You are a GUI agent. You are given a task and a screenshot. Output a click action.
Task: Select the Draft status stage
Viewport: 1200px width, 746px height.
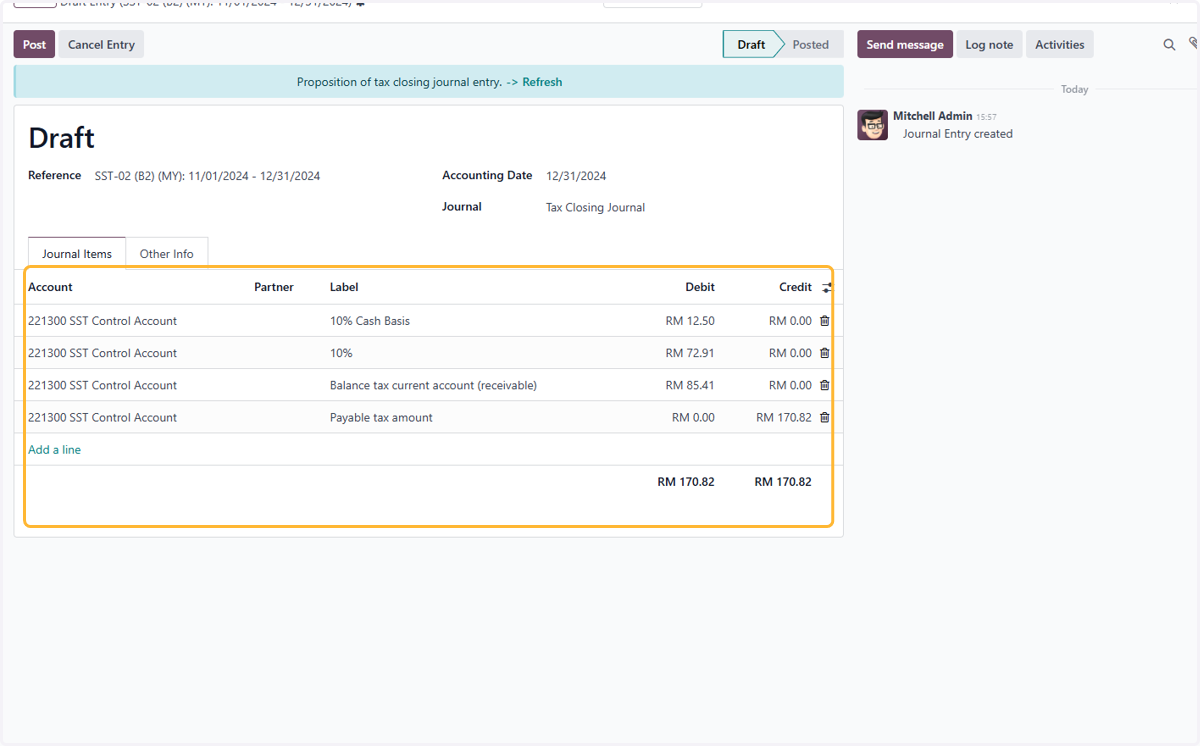click(x=751, y=44)
